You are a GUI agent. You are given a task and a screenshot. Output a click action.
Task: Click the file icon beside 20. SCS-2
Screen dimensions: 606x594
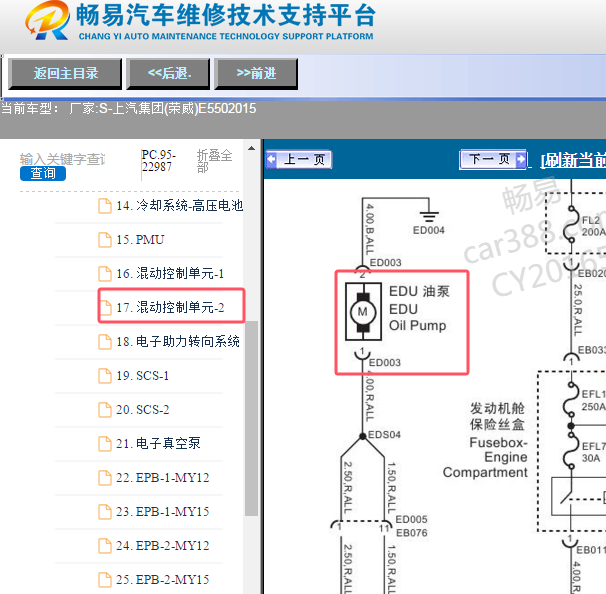pyautogui.click(x=105, y=410)
